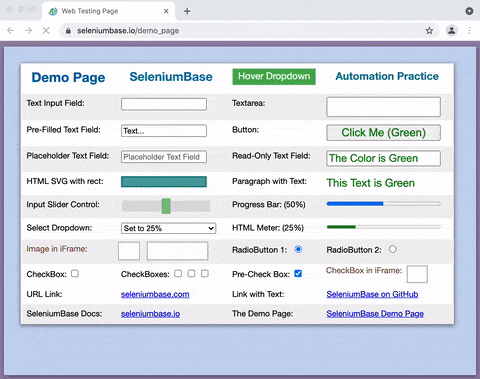Open the Chrome profile avatar icon
The height and width of the screenshot is (379, 480).
[452, 31]
